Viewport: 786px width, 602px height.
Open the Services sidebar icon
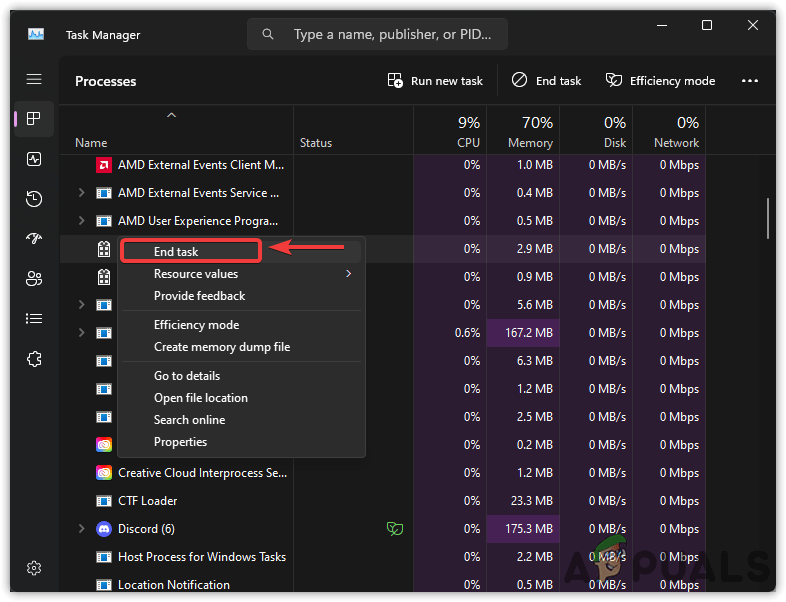coord(34,359)
